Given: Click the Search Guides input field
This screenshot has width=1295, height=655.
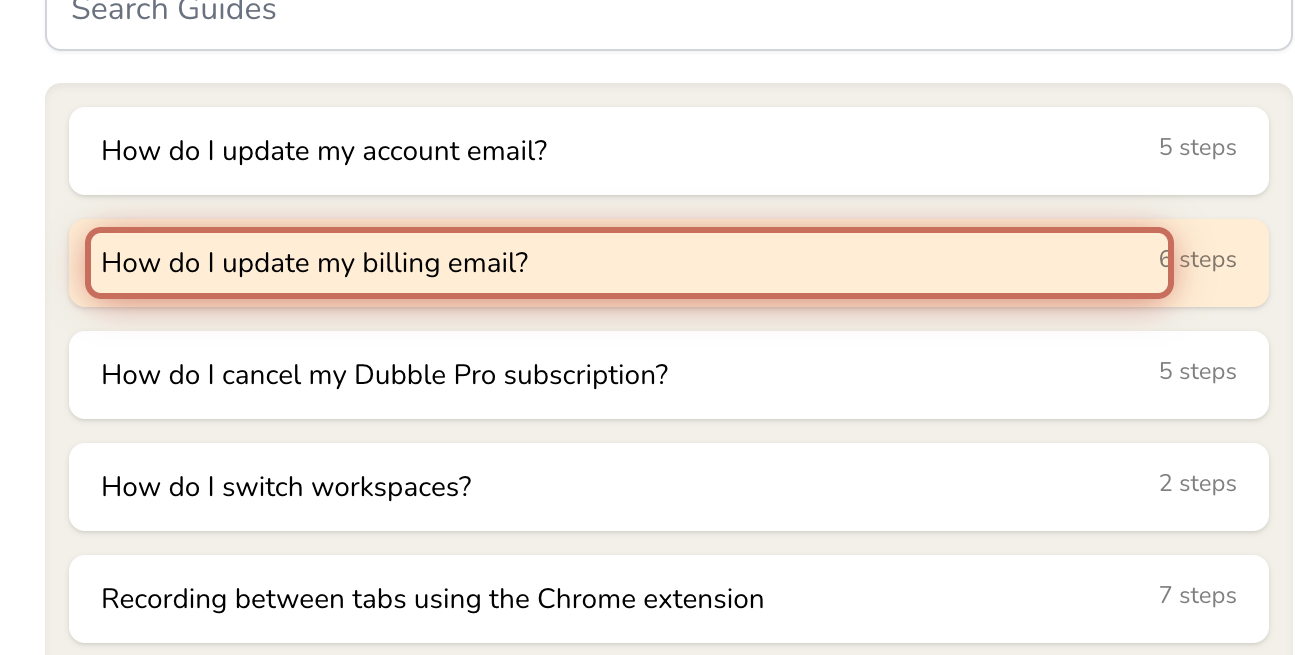Looking at the screenshot, I should [668, 18].
